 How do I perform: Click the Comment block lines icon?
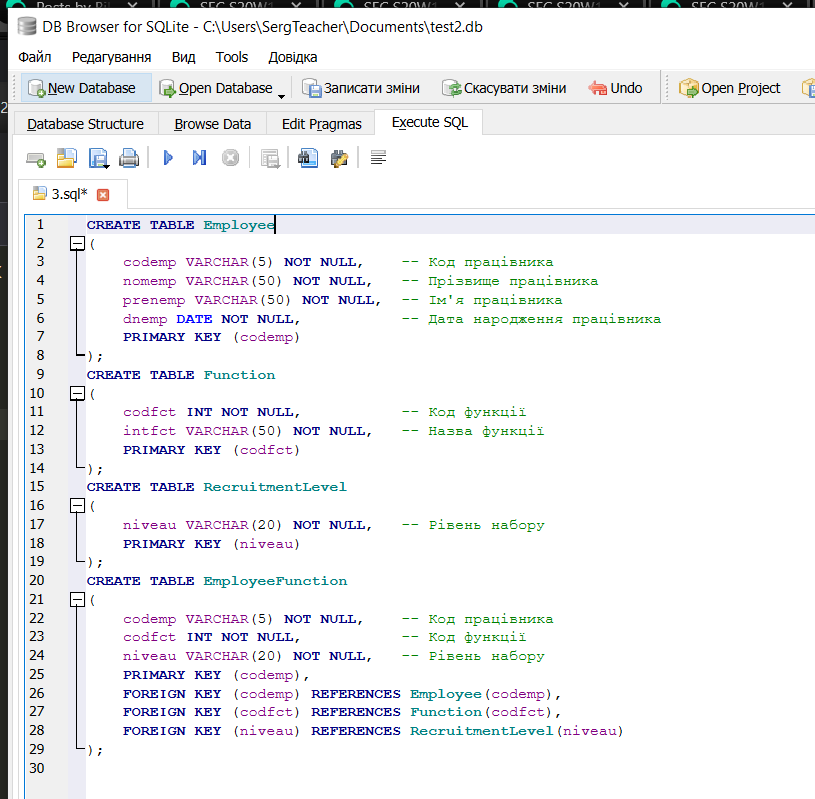[x=378, y=158]
